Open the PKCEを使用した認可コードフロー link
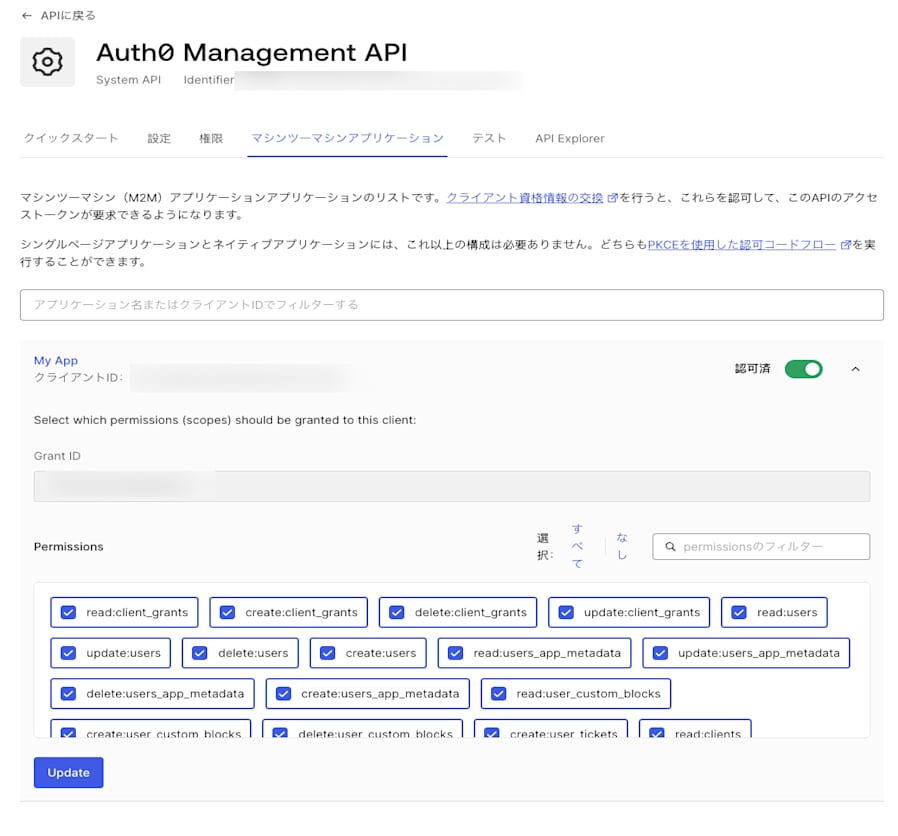Image resolution: width=898 pixels, height=836 pixels. [x=742, y=245]
